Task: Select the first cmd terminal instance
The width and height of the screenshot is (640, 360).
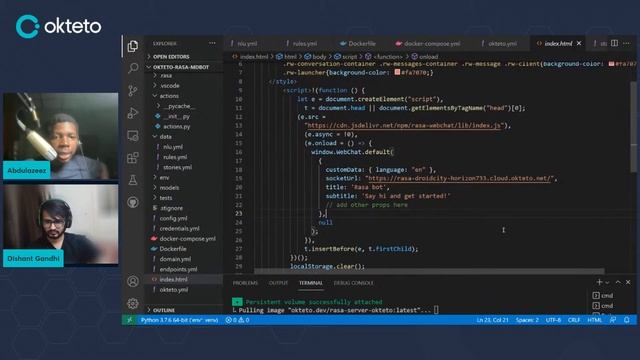Action: (x=603, y=296)
